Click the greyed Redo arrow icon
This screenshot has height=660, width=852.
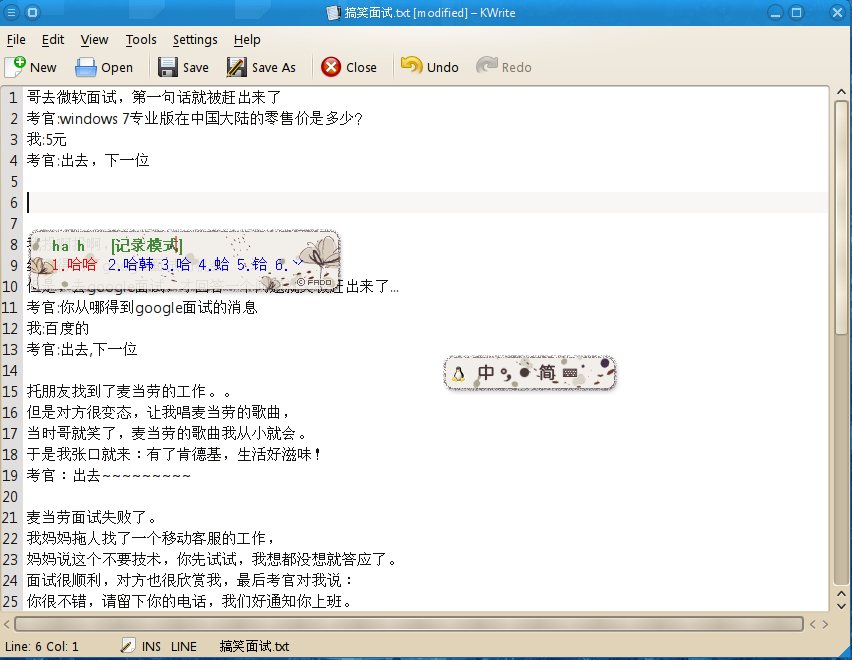tap(486, 66)
